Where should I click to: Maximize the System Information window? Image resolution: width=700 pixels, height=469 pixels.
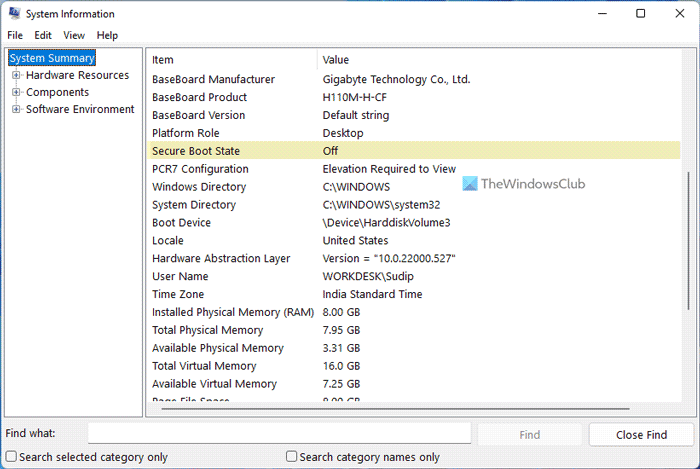click(640, 14)
